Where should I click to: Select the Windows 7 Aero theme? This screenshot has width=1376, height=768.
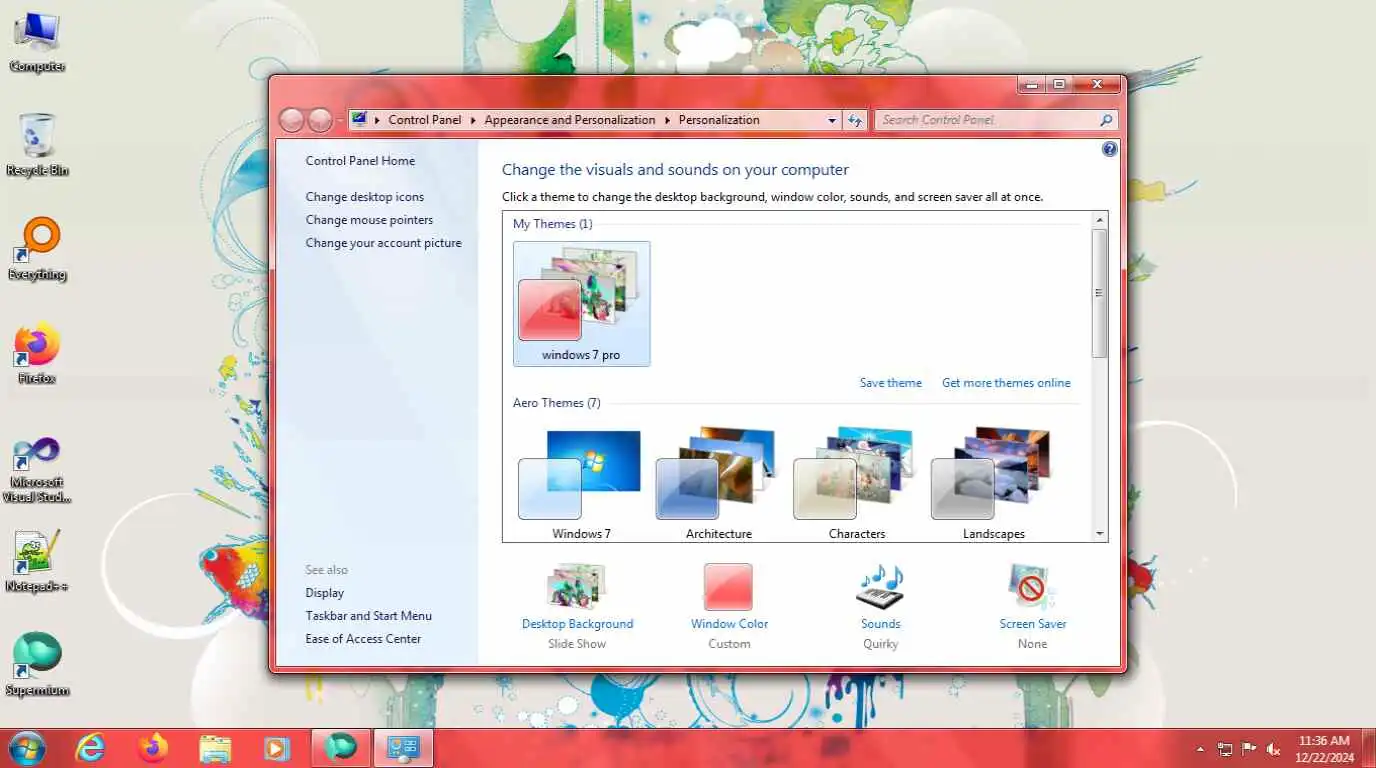pyautogui.click(x=581, y=483)
